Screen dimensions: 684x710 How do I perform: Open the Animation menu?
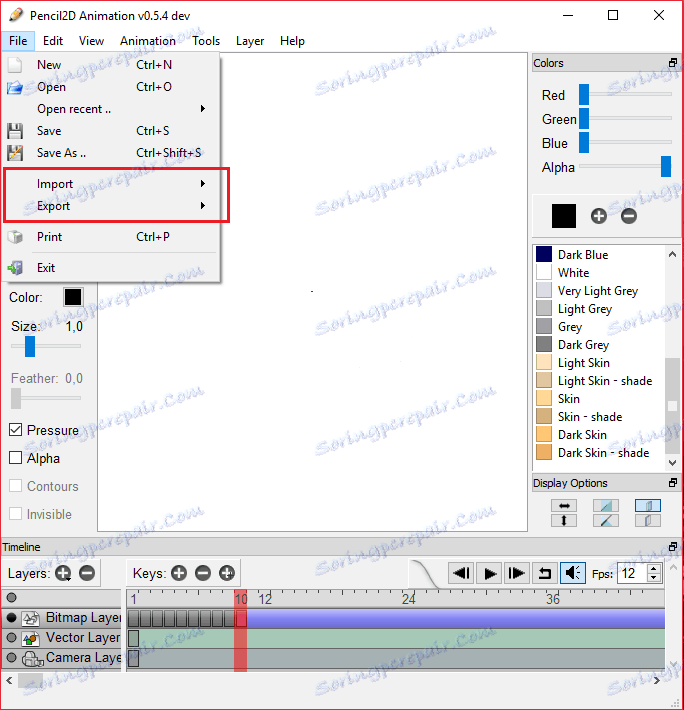tap(148, 41)
